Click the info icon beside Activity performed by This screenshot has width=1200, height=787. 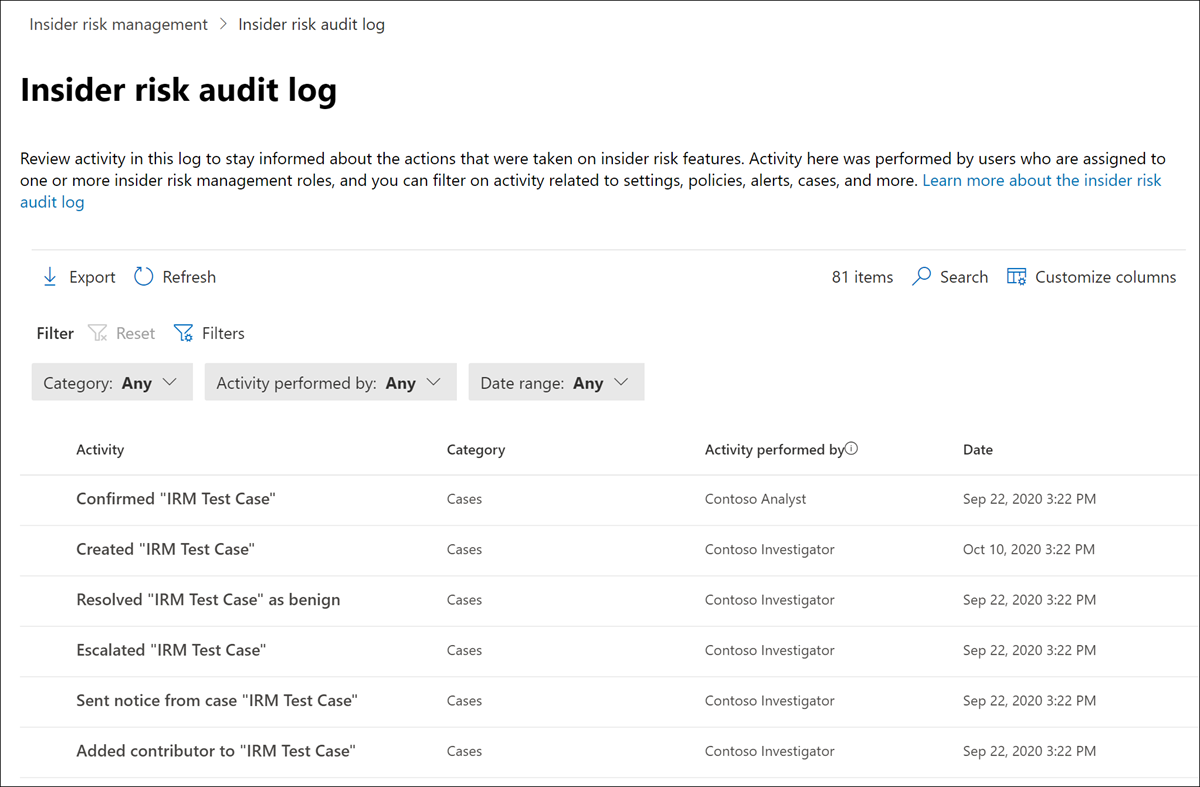click(x=851, y=447)
